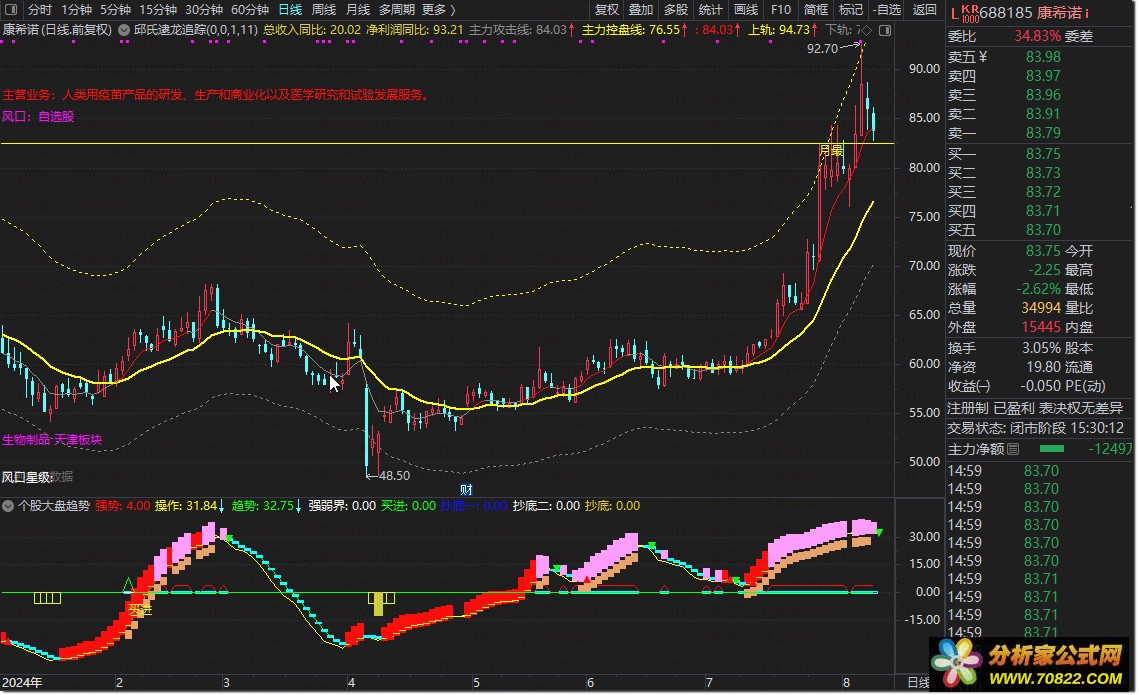Click month 4 on the time axis
Screen dimensions: 1139x695
click(352, 683)
